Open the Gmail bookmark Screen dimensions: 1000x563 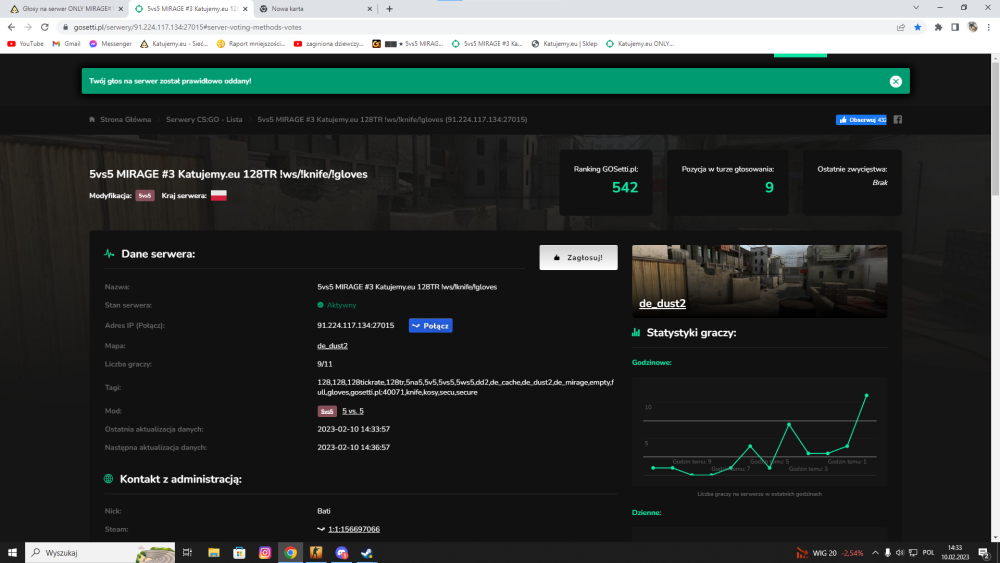click(x=66, y=44)
